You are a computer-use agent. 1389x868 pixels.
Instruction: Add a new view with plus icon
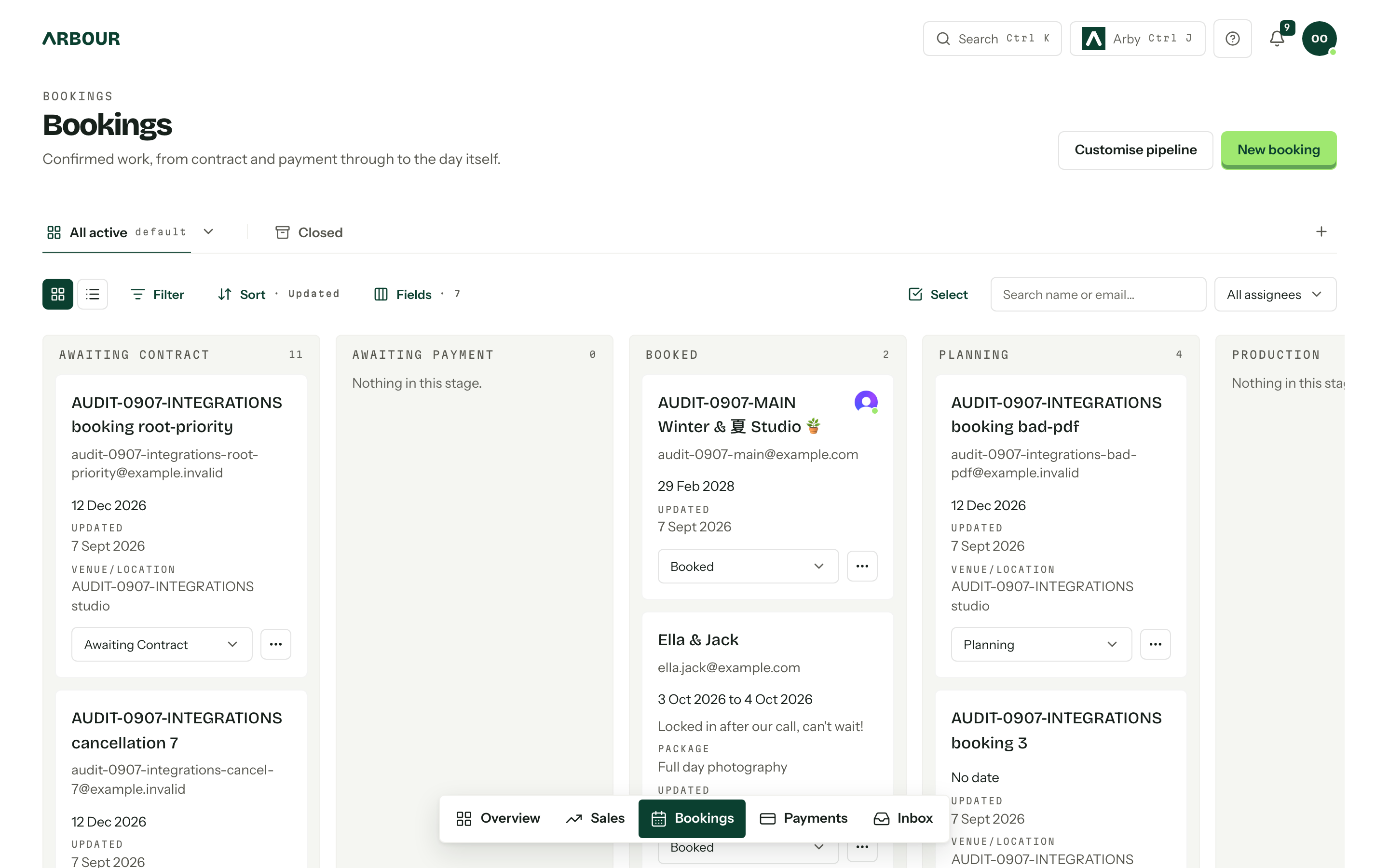coord(1321,231)
